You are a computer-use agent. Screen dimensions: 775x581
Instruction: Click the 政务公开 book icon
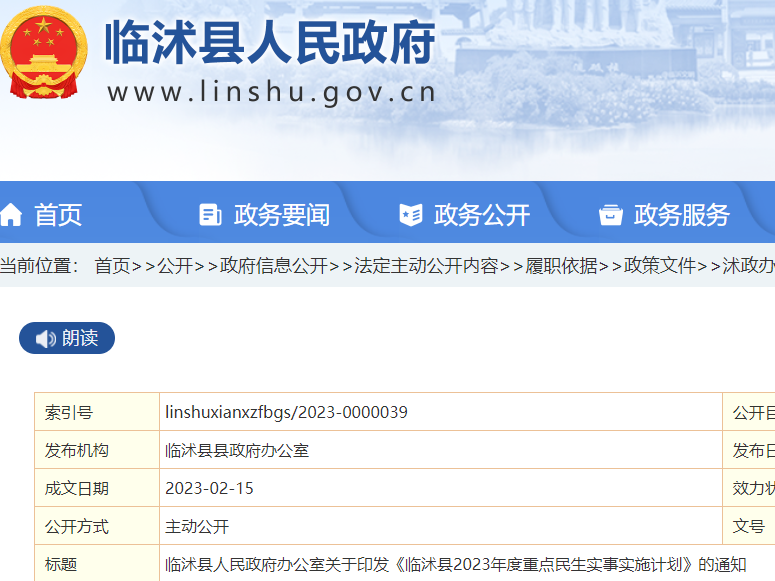click(410, 214)
